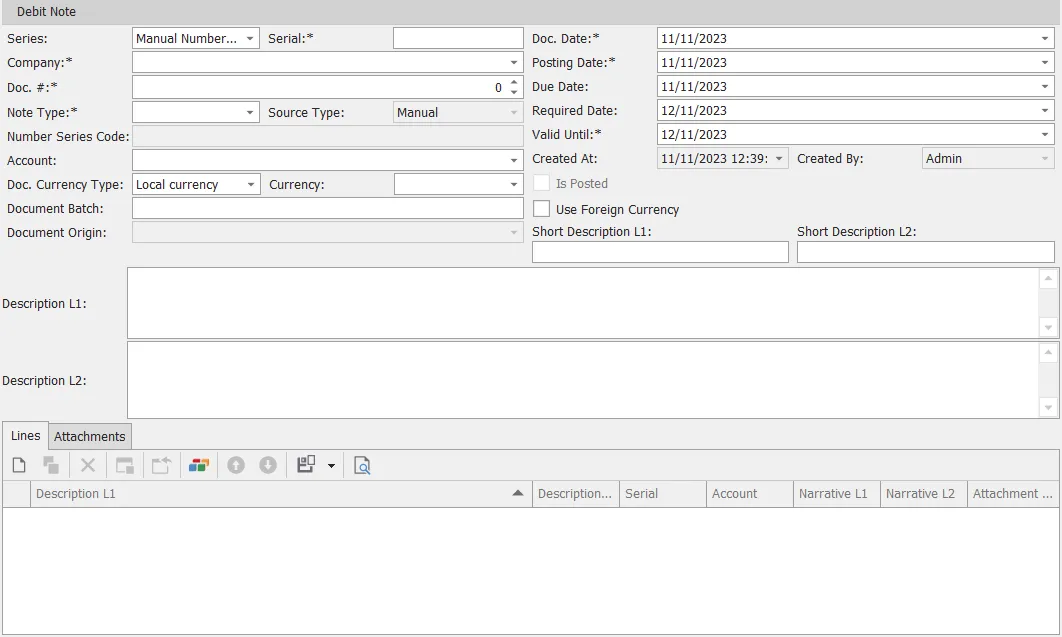Enable the Use Foreign Currency checkbox
Viewport: 1062px width, 637px height.
click(541, 209)
